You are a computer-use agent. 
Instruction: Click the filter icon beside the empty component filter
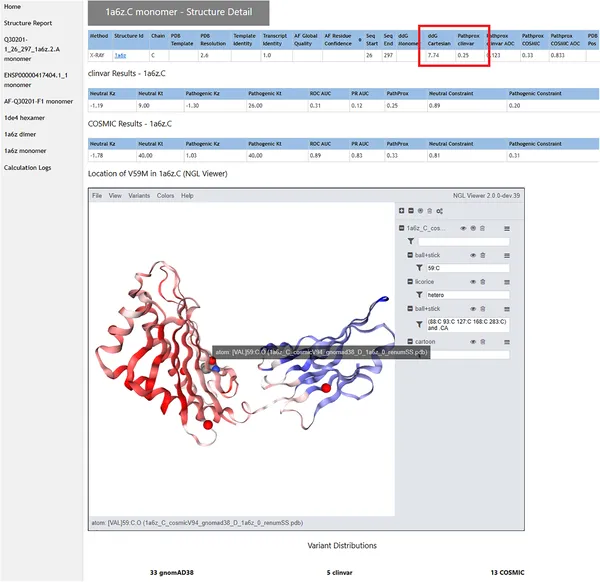pyautogui.click(x=411, y=241)
